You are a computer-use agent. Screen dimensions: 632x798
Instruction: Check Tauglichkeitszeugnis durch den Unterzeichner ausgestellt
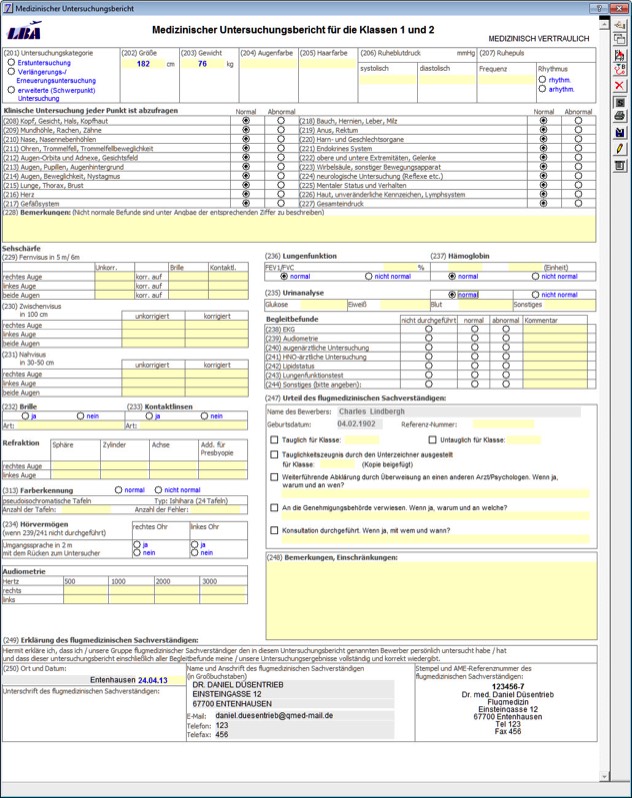[x=274, y=454]
